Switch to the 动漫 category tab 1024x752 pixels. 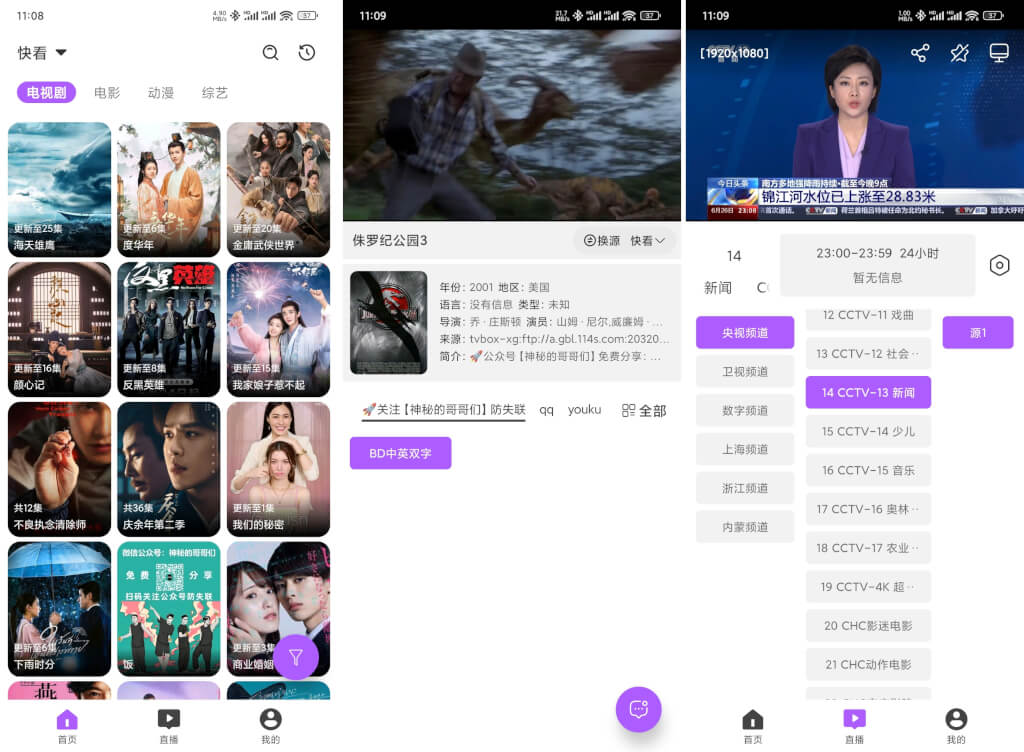[x=161, y=93]
